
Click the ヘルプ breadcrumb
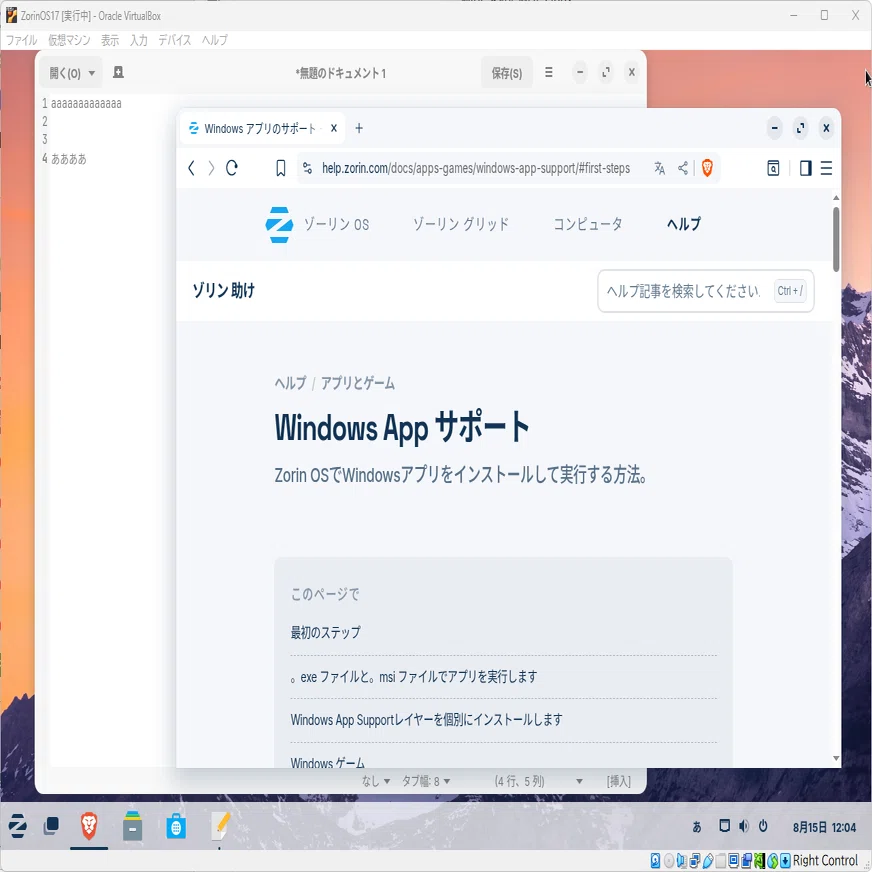[290, 383]
